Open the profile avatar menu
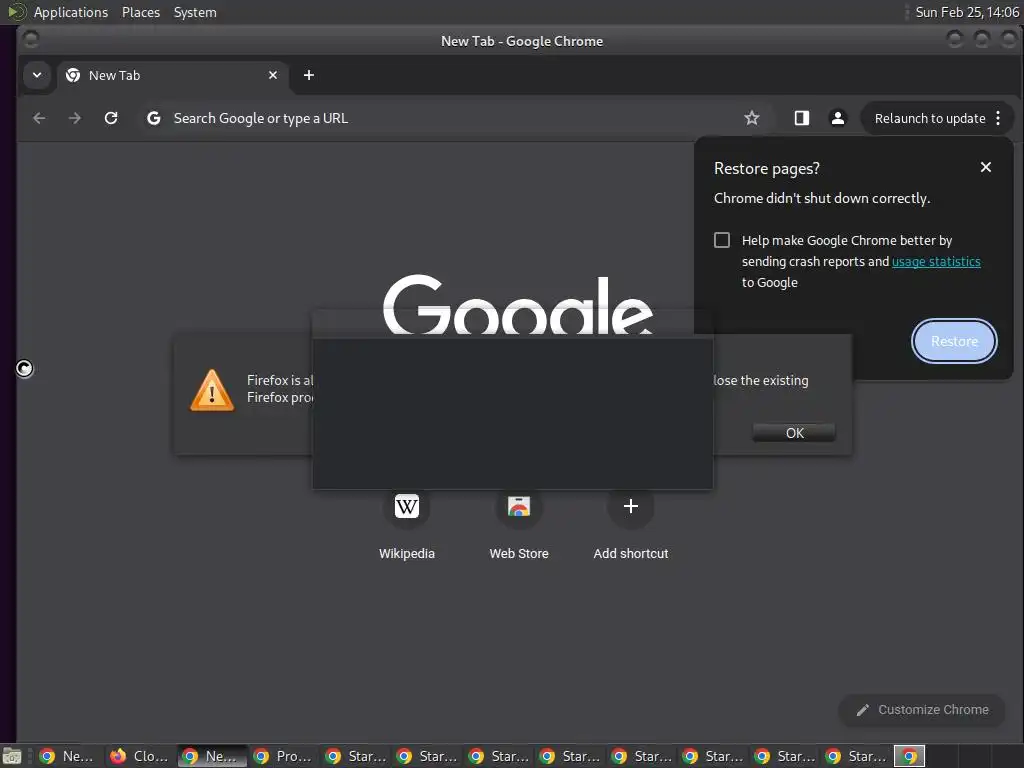Viewport: 1024px width, 768px height. pyautogui.click(x=837, y=118)
